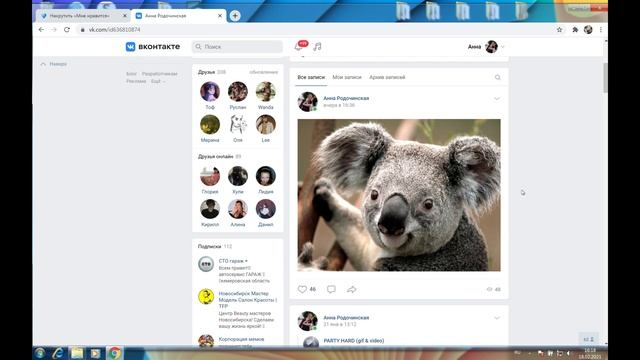Switch to the Мои записи tab
Screen dimensions: 640x360
tap(347, 77)
